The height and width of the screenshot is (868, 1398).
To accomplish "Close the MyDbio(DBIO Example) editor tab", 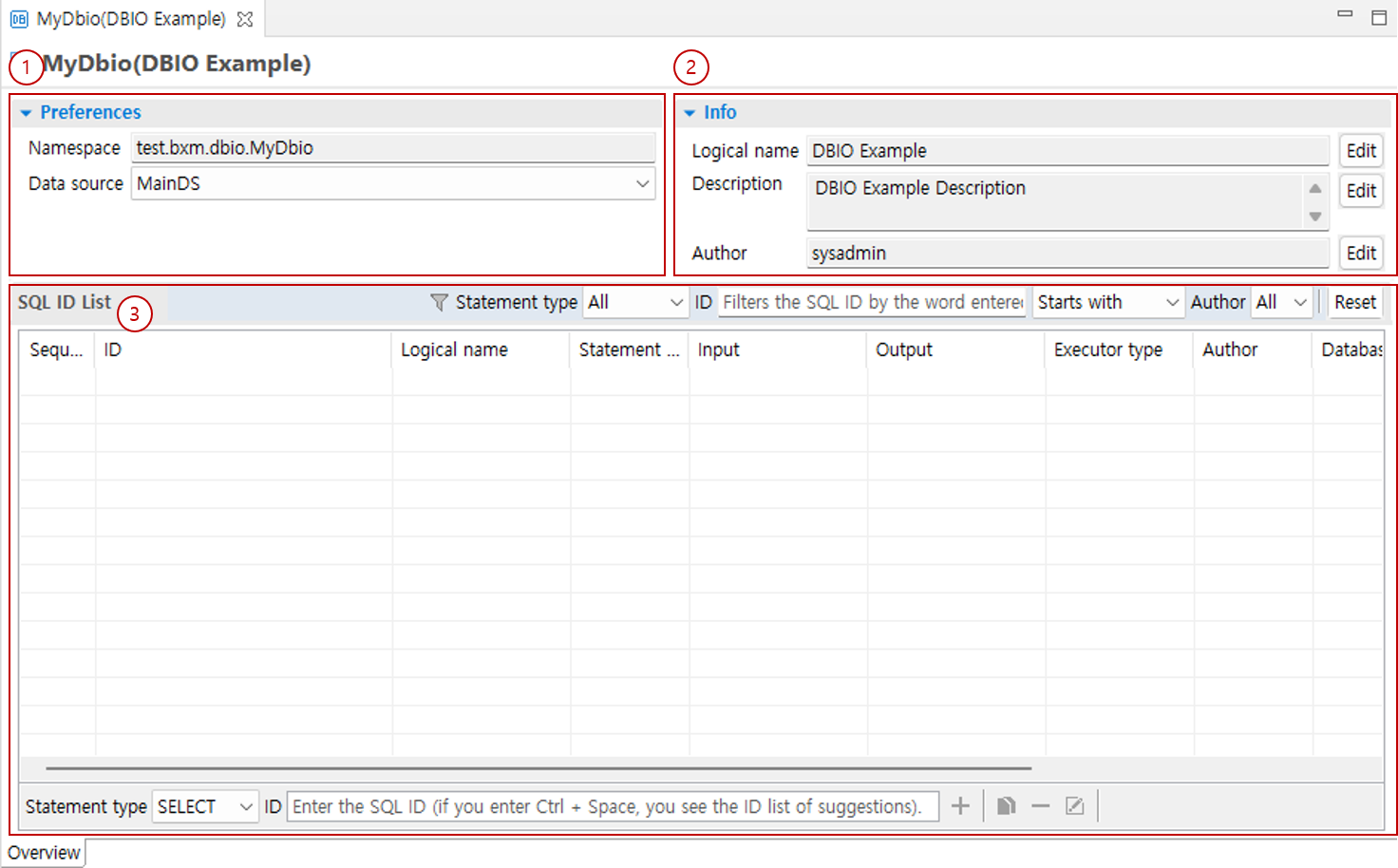I will click(x=245, y=19).
